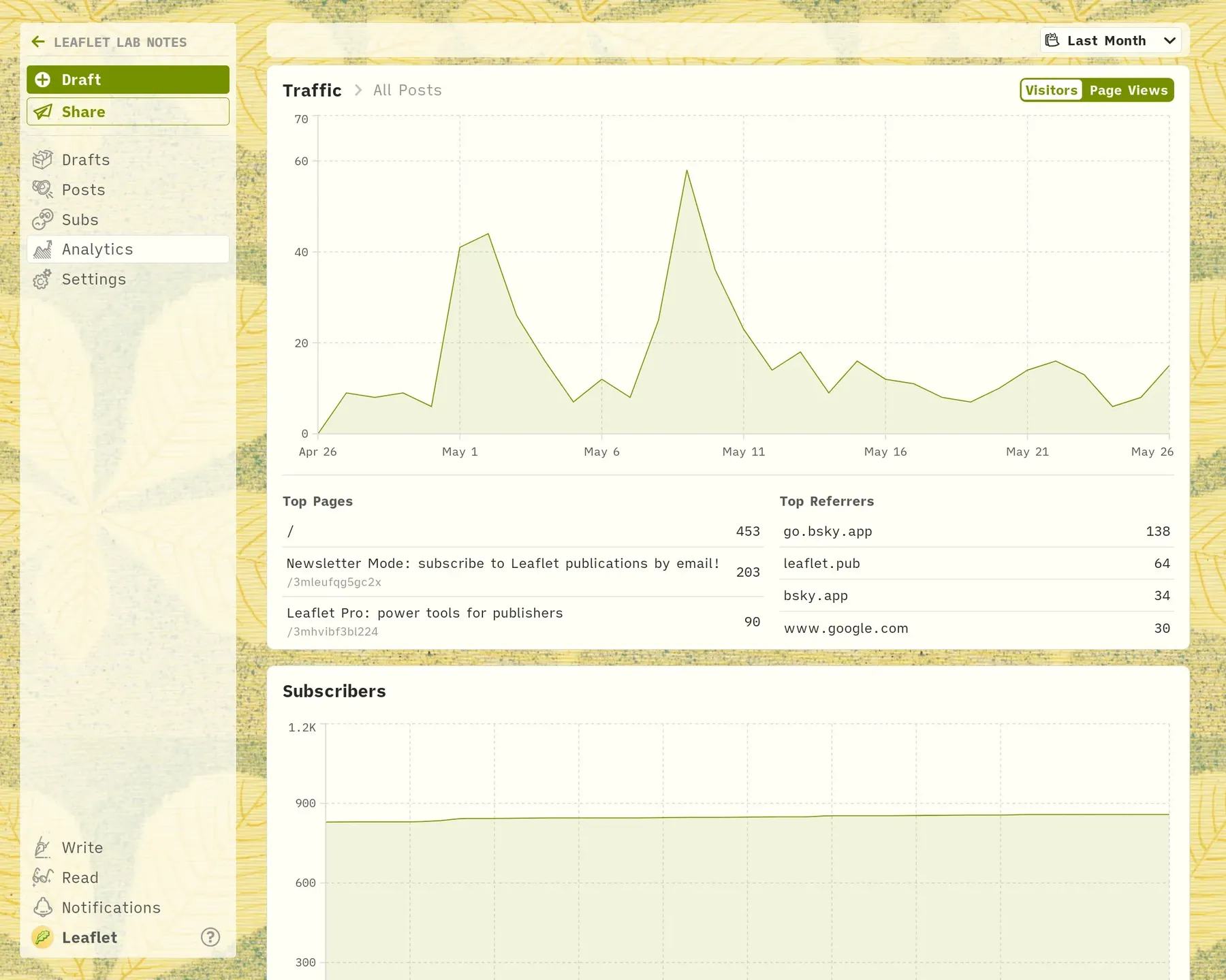Open Posts via its sidebar icon
Image resolution: width=1226 pixels, height=980 pixels.
(42, 189)
